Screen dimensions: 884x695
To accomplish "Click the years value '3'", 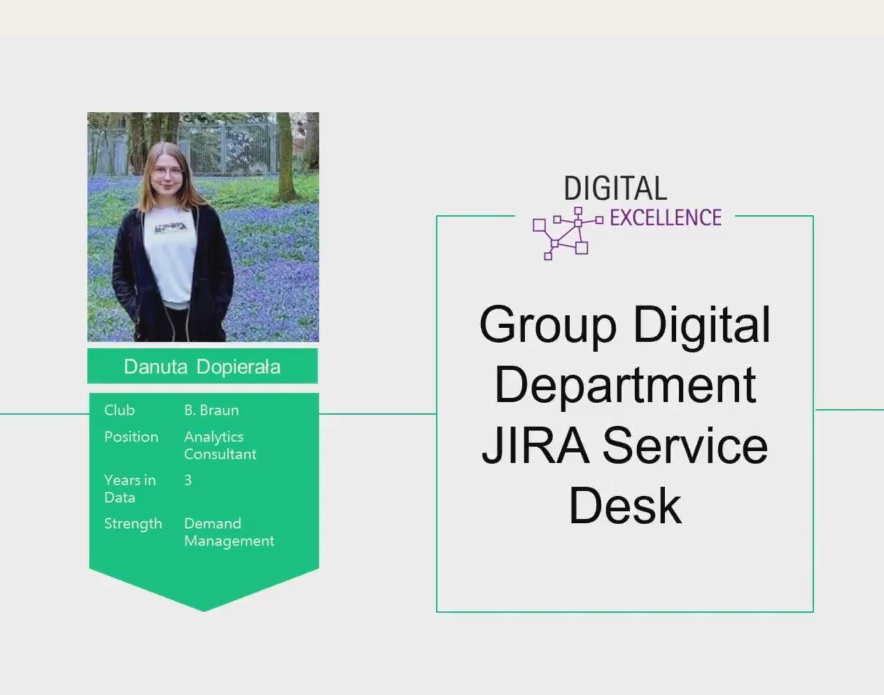I will coord(188,480).
